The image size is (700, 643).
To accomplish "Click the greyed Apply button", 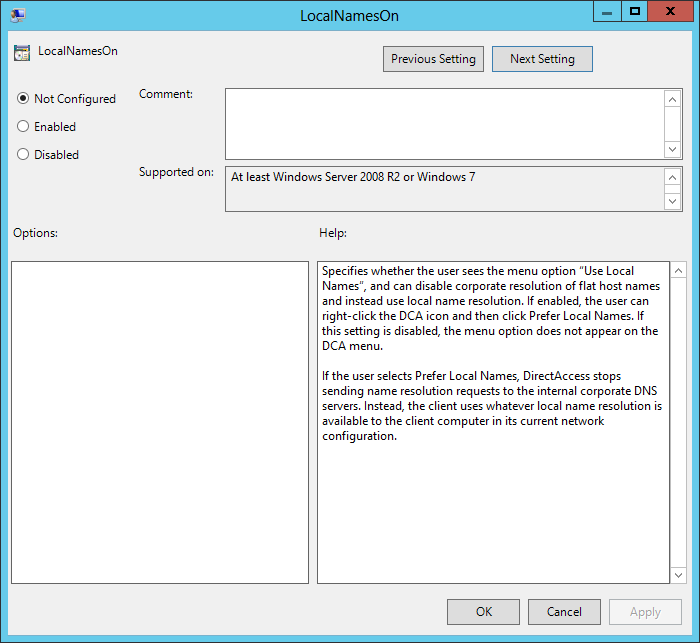I will tap(645, 612).
